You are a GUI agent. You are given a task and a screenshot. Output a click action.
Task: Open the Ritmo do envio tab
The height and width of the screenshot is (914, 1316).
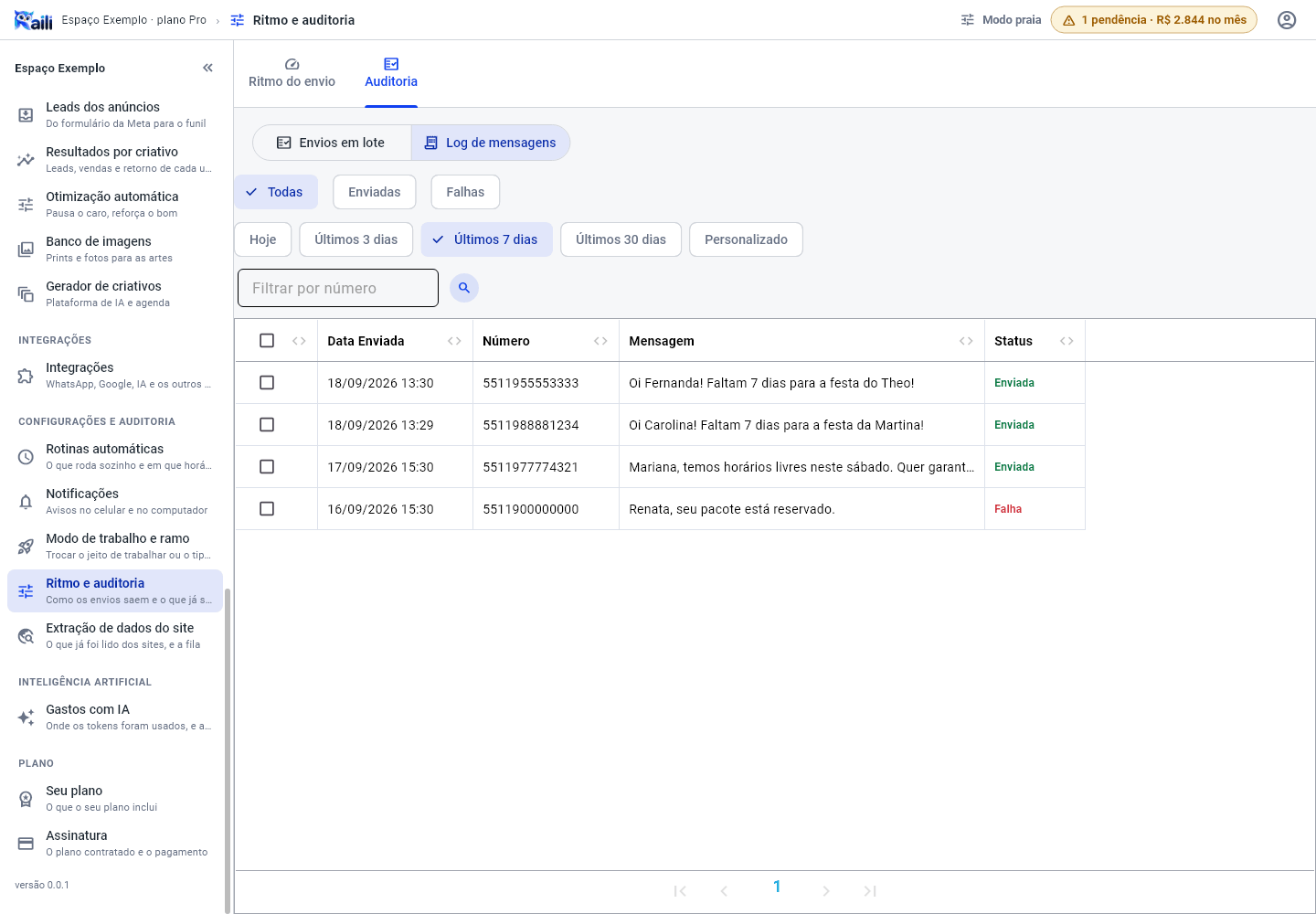click(x=292, y=74)
